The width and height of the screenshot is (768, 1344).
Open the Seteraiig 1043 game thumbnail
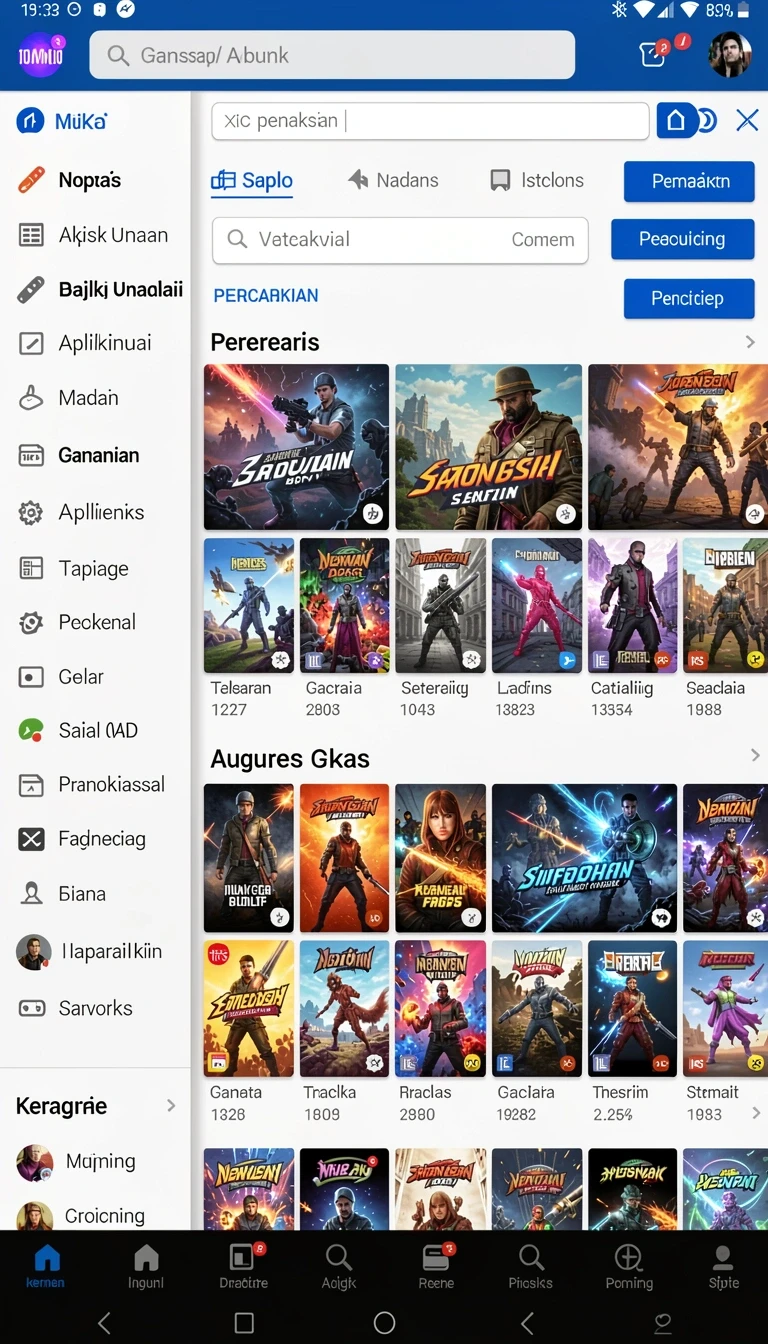pos(441,605)
